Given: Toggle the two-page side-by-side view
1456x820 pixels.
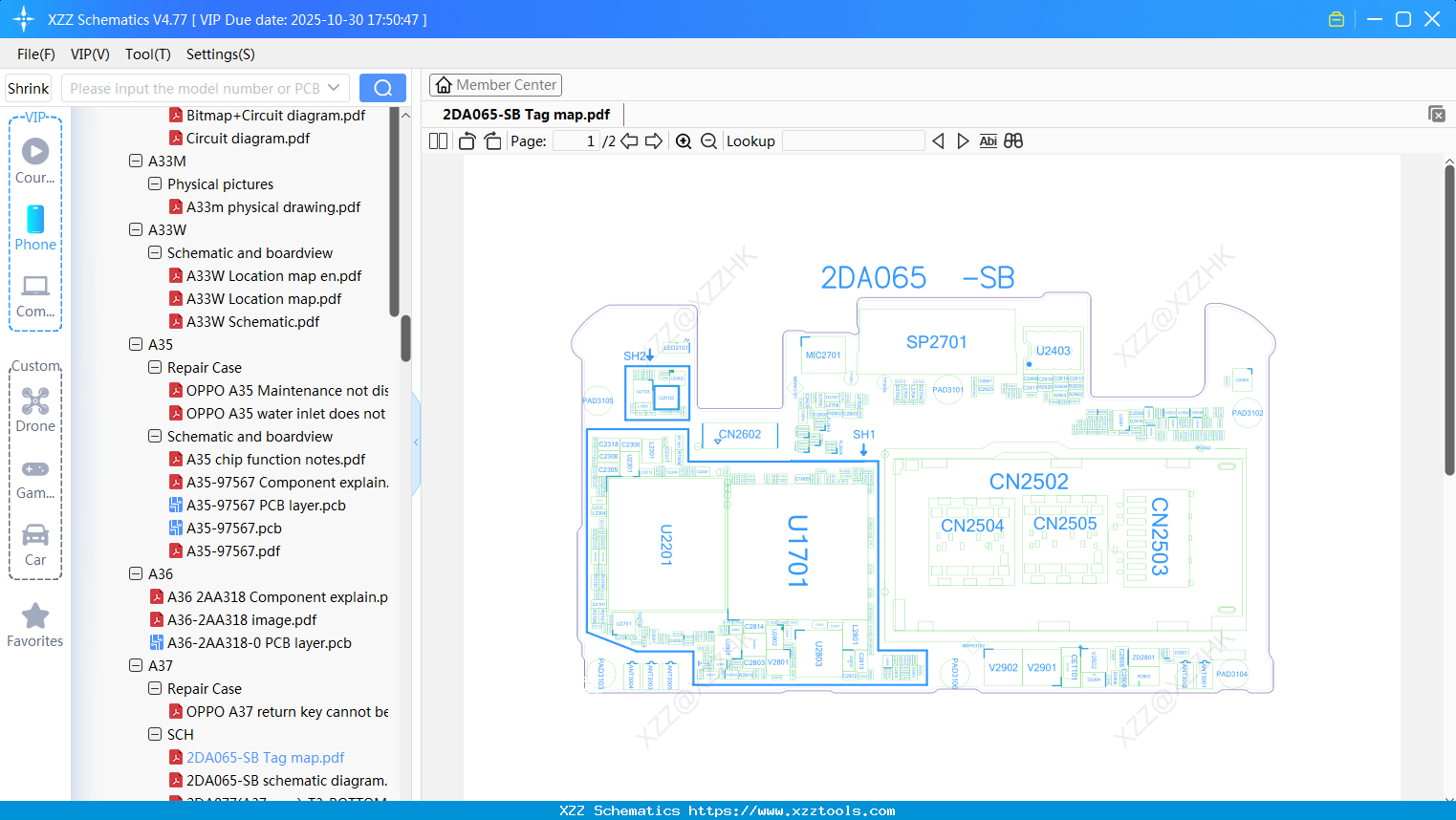Looking at the screenshot, I should (x=438, y=141).
